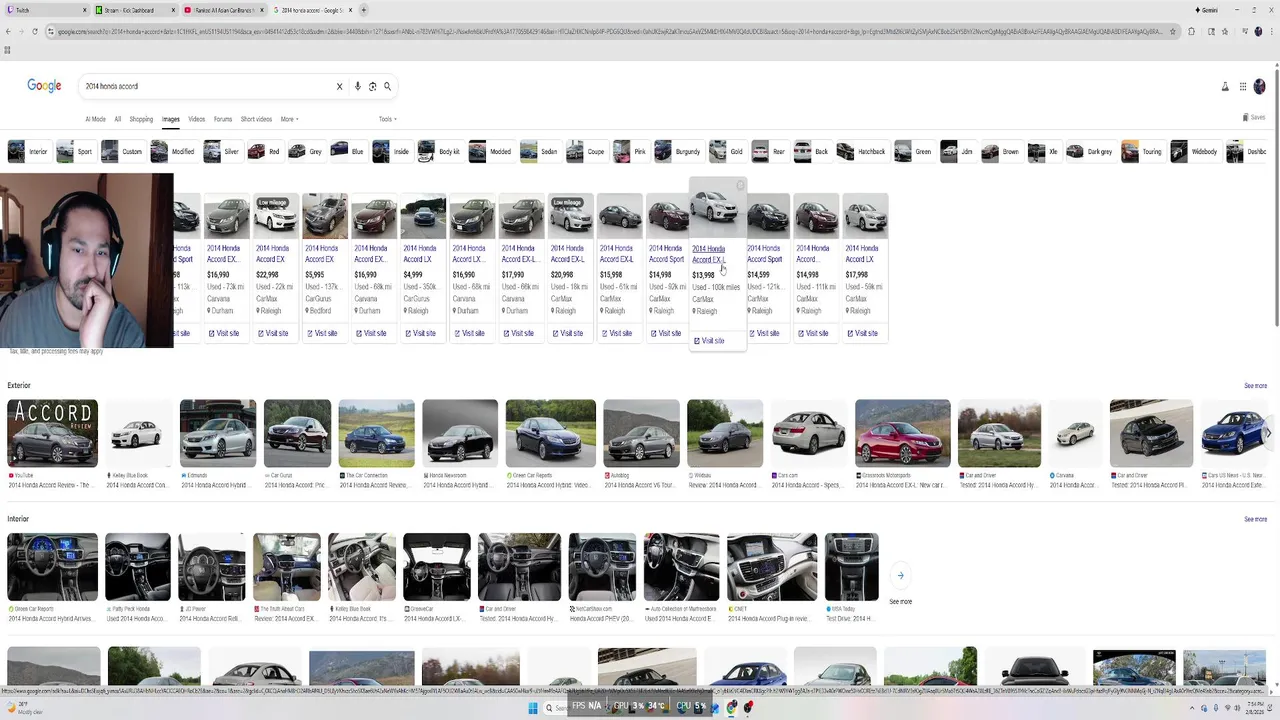
Task: Visit site for the $22,998 Accord EX
Action: click(x=272, y=333)
